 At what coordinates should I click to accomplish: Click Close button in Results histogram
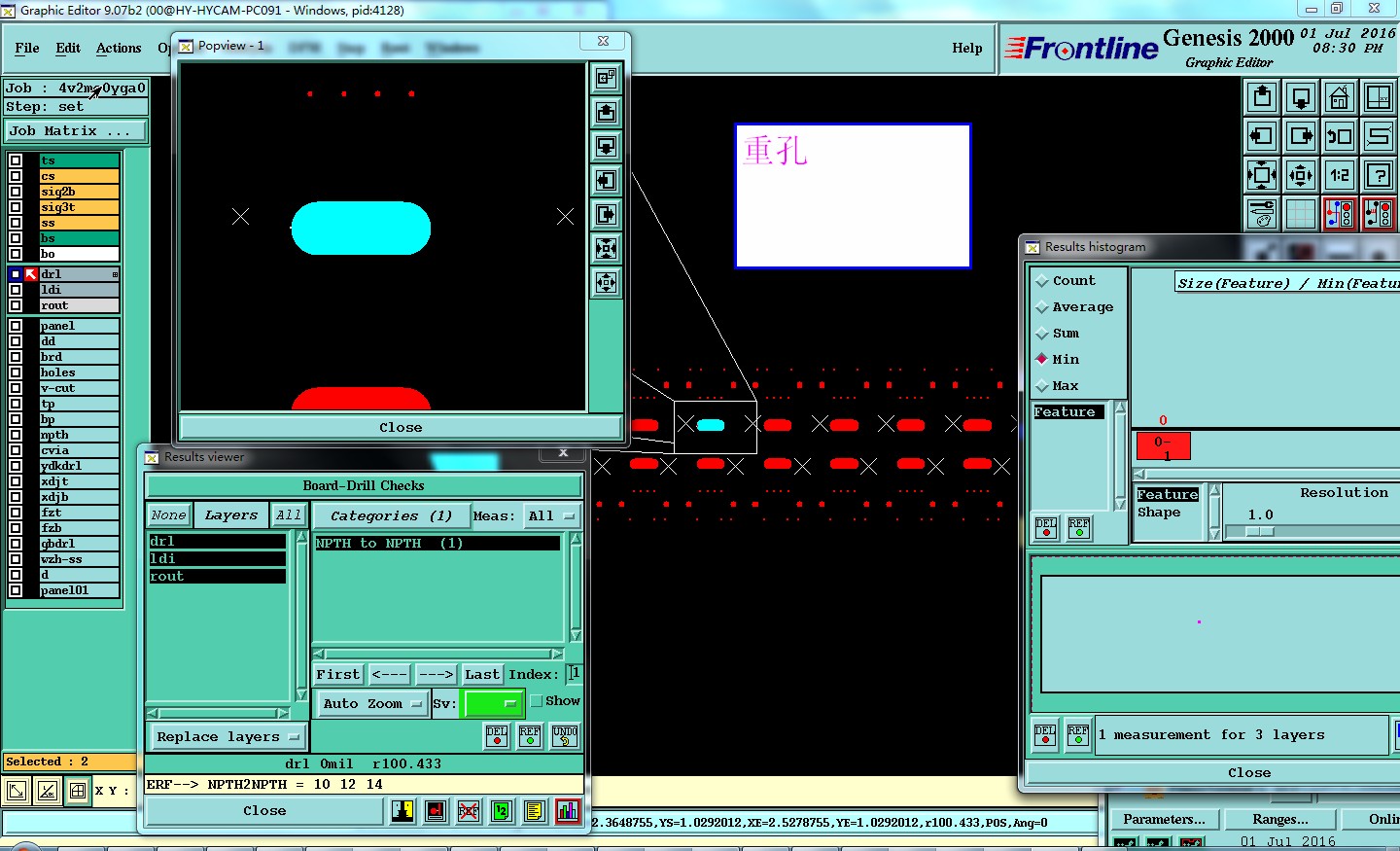[1249, 772]
